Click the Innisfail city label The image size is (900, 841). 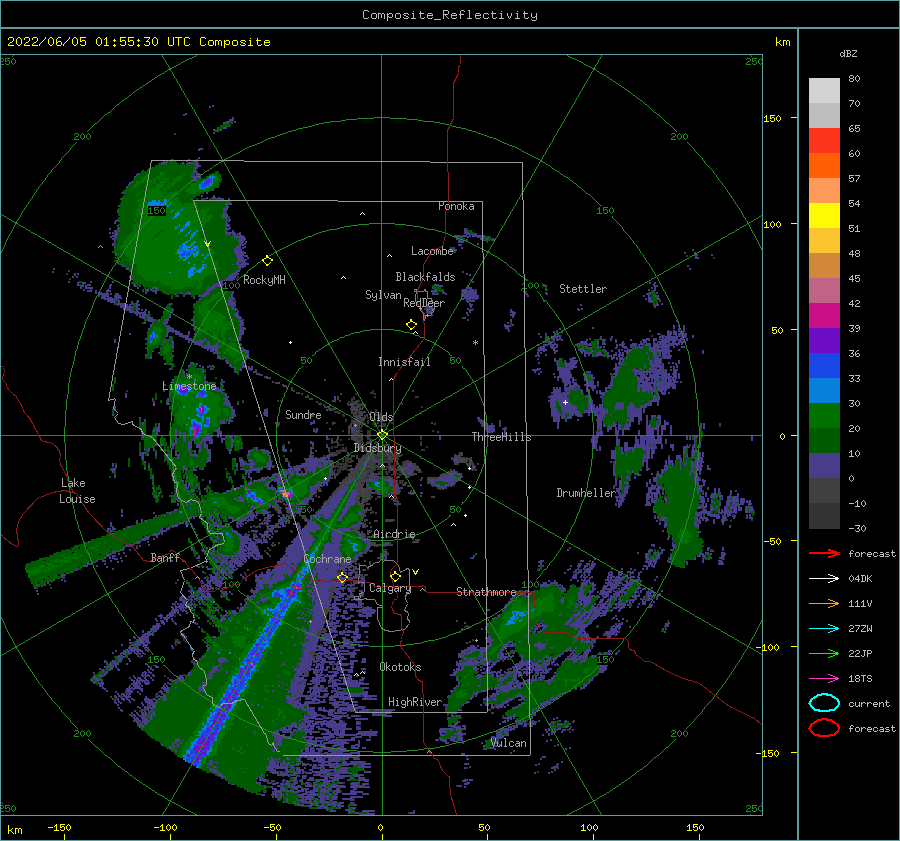tap(404, 362)
